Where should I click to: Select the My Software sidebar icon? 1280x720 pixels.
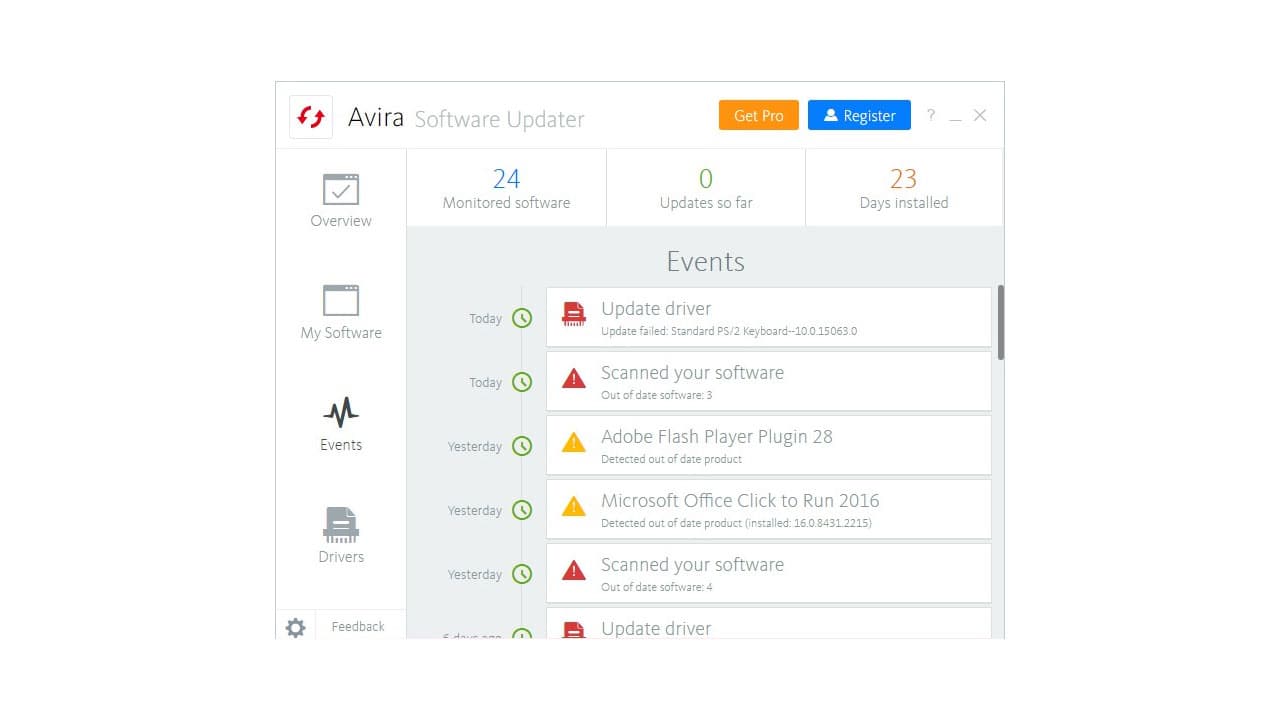[x=340, y=300]
